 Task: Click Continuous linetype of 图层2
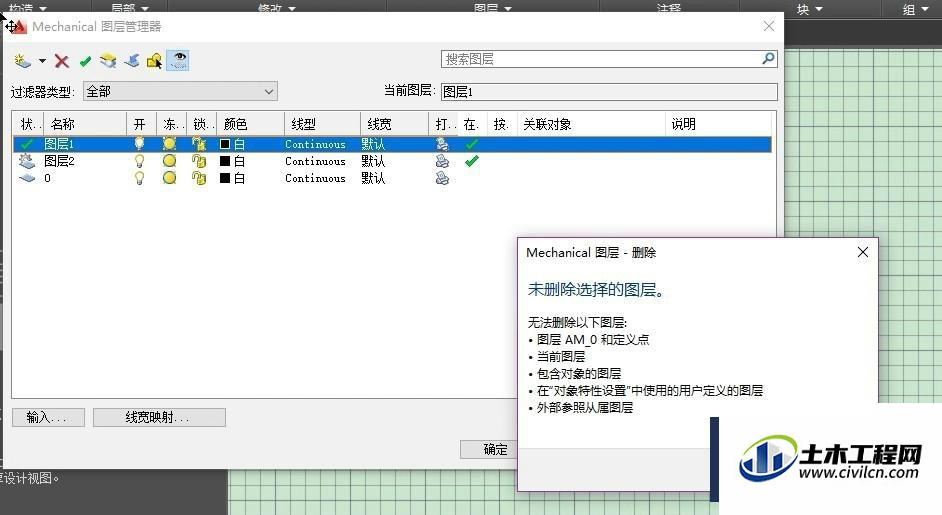[x=315, y=161]
